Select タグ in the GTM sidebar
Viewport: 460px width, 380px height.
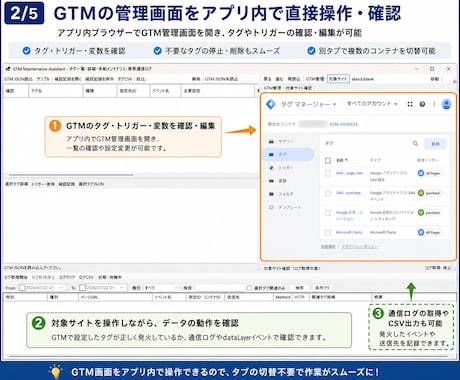click(288, 154)
